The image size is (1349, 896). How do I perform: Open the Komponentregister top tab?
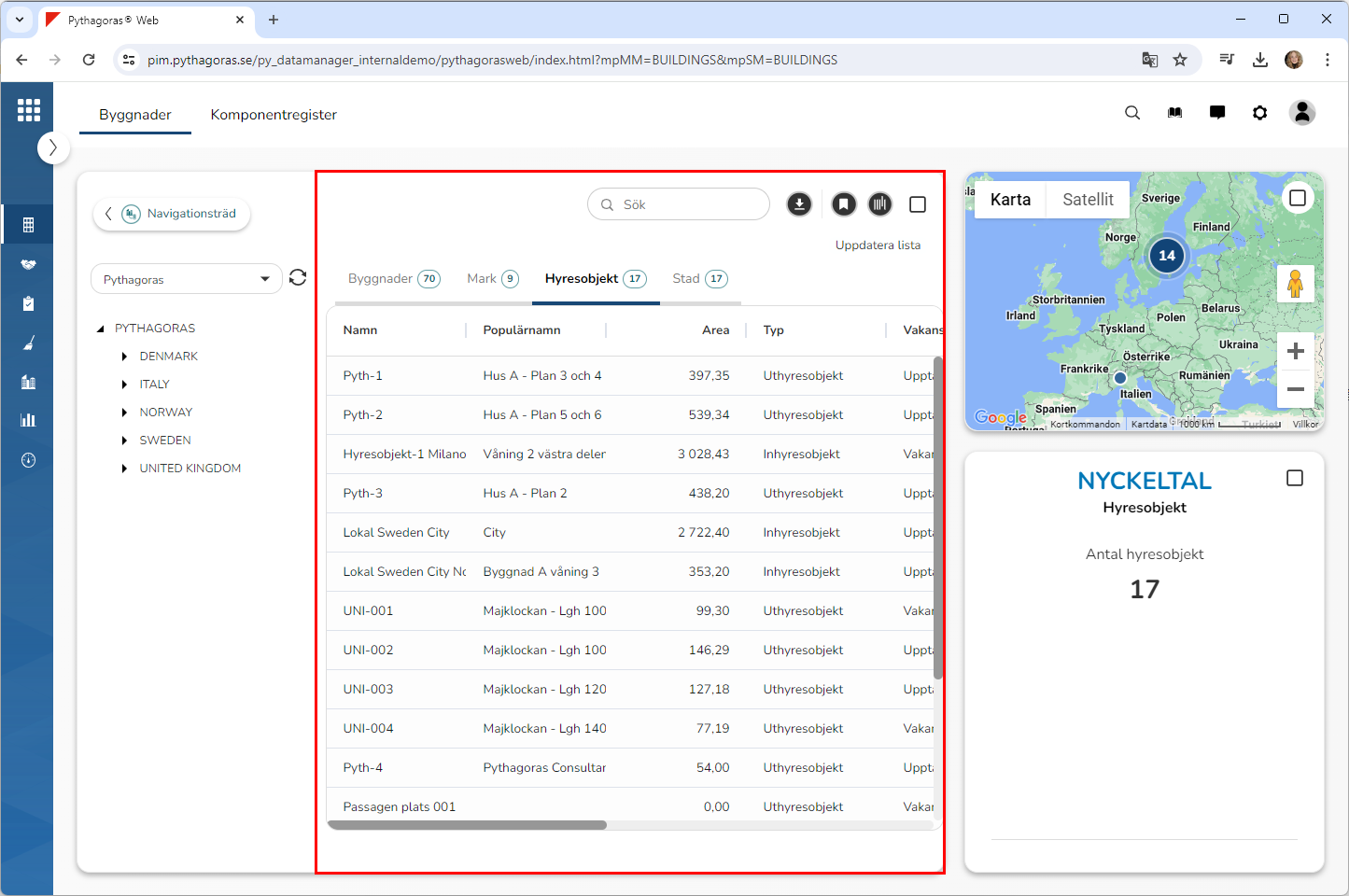274,115
